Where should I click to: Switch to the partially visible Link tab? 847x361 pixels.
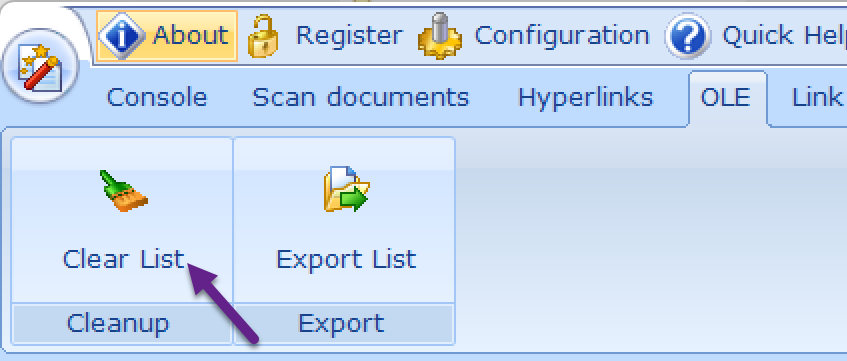817,98
